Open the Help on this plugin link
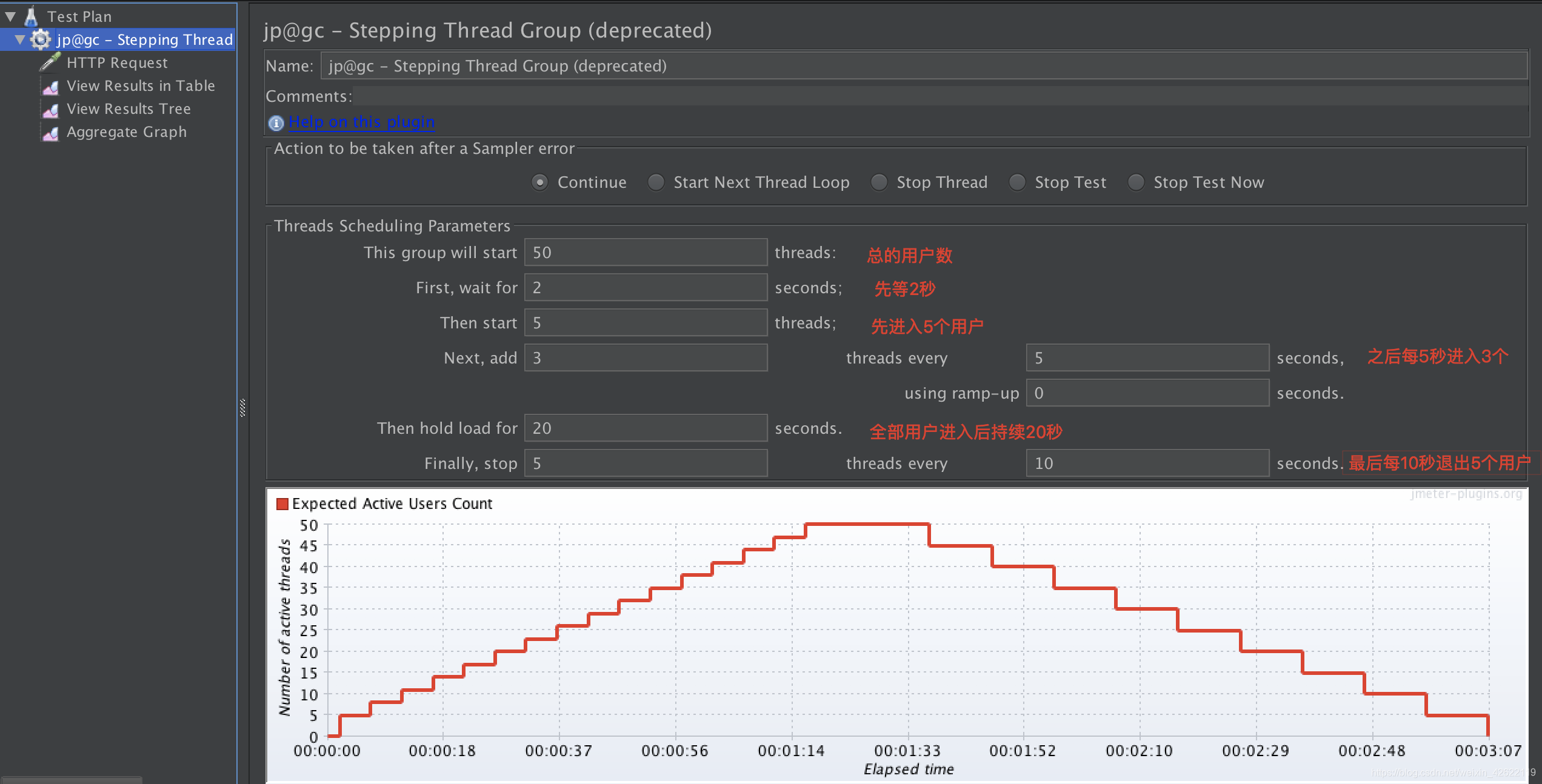Screen dimensions: 1542x784 [361, 122]
